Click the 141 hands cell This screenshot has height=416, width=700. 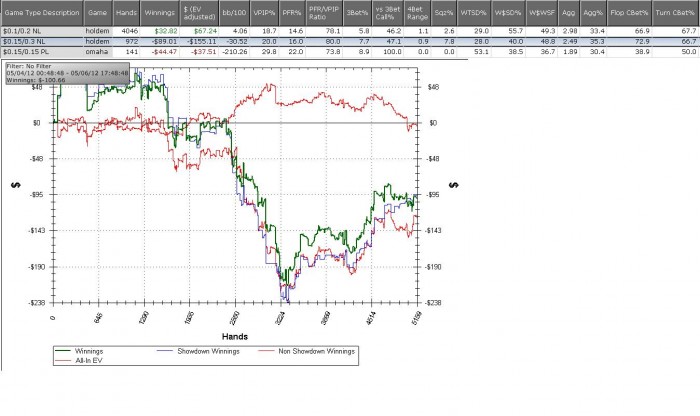click(126, 52)
